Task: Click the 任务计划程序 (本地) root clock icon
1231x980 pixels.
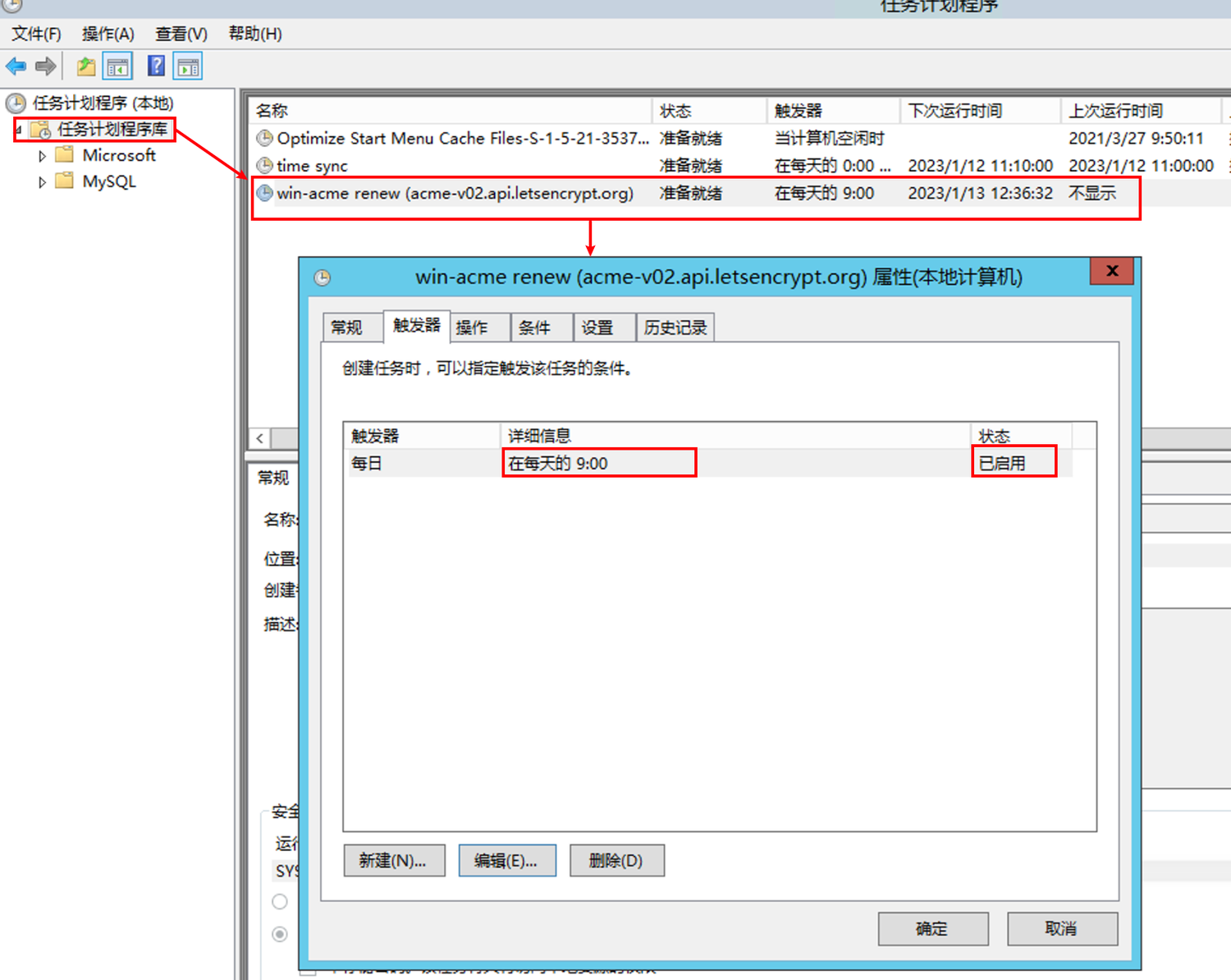Action: point(16,103)
